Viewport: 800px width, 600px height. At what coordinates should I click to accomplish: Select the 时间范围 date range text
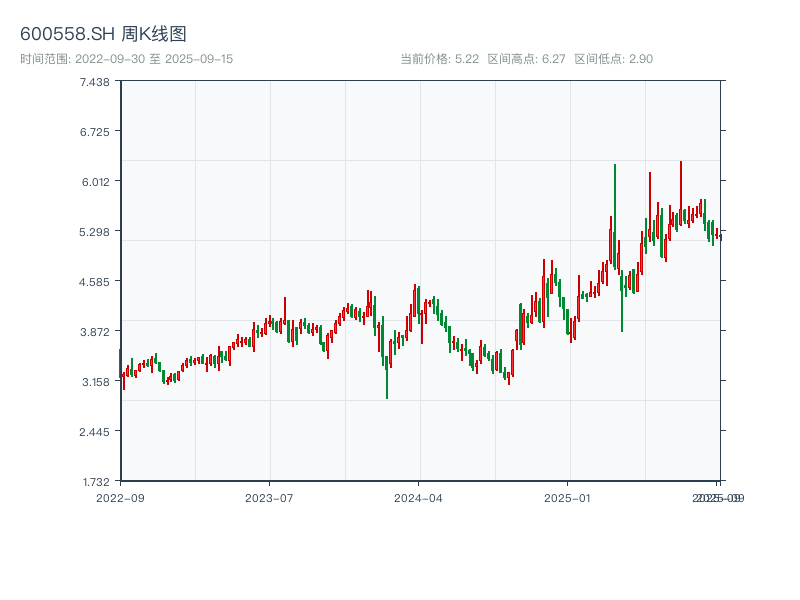pos(126,59)
